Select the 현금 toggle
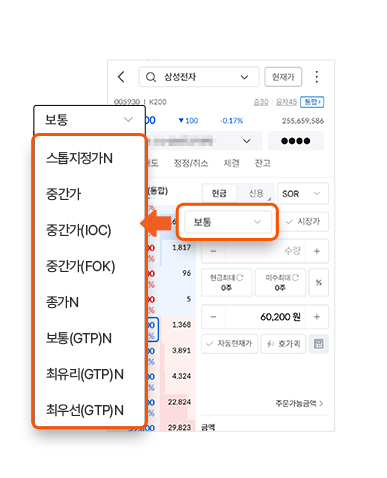 point(219,193)
